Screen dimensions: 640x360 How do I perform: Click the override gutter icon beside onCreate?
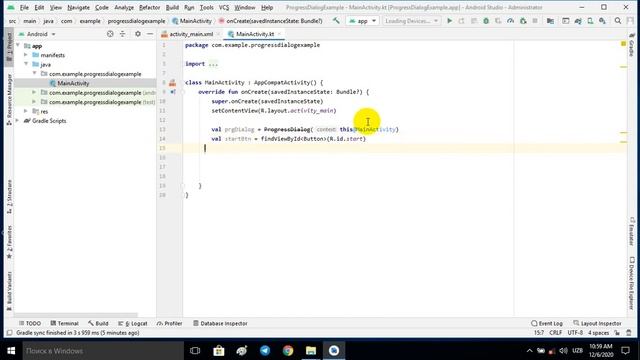tap(173, 92)
